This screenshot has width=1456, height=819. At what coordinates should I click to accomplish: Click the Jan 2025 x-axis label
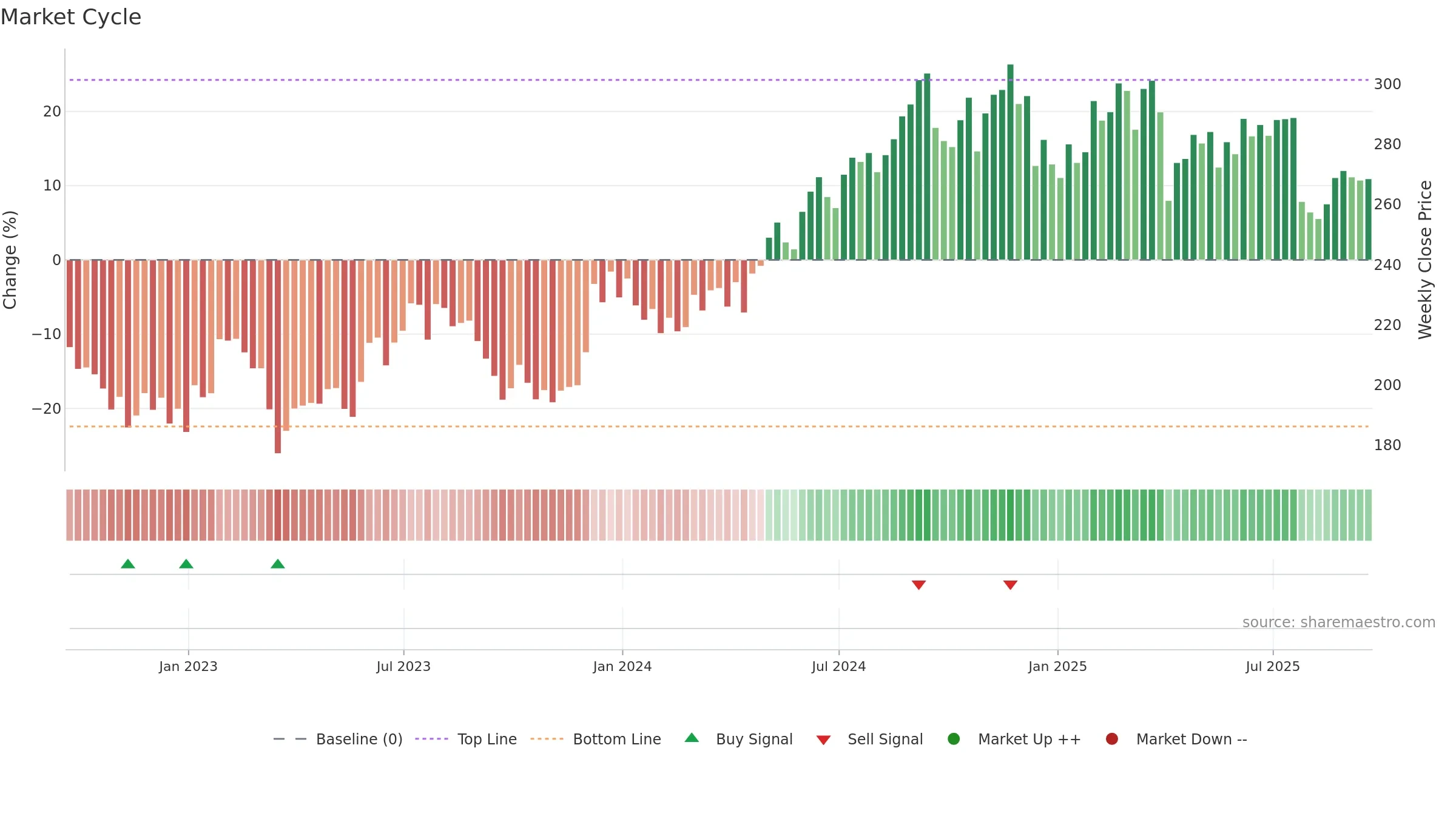tap(1057, 666)
